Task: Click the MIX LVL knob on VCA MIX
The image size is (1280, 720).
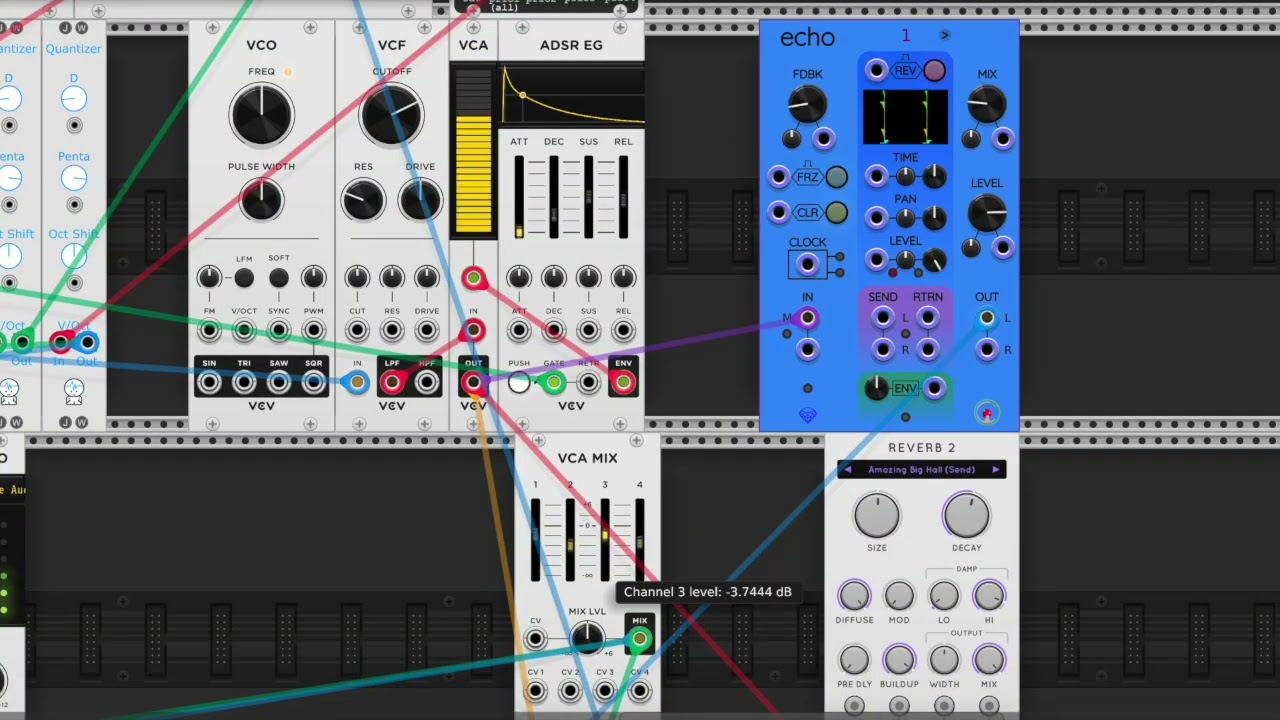Action: point(587,637)
